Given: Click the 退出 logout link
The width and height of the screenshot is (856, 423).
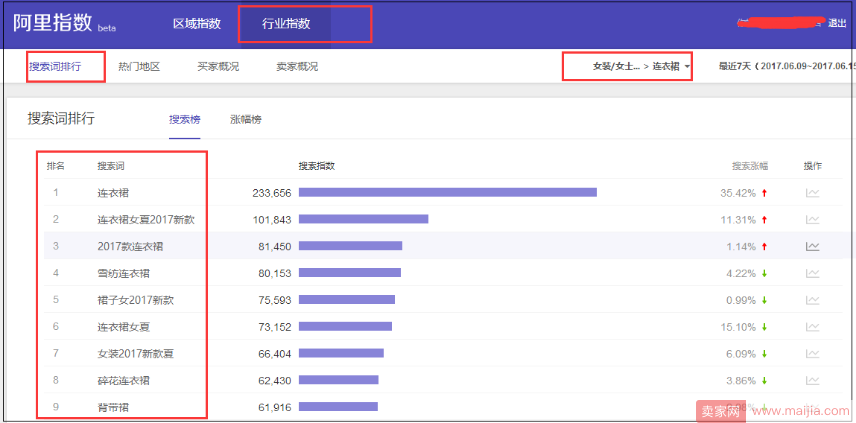Looking at the screenshot, I should 837,23.
